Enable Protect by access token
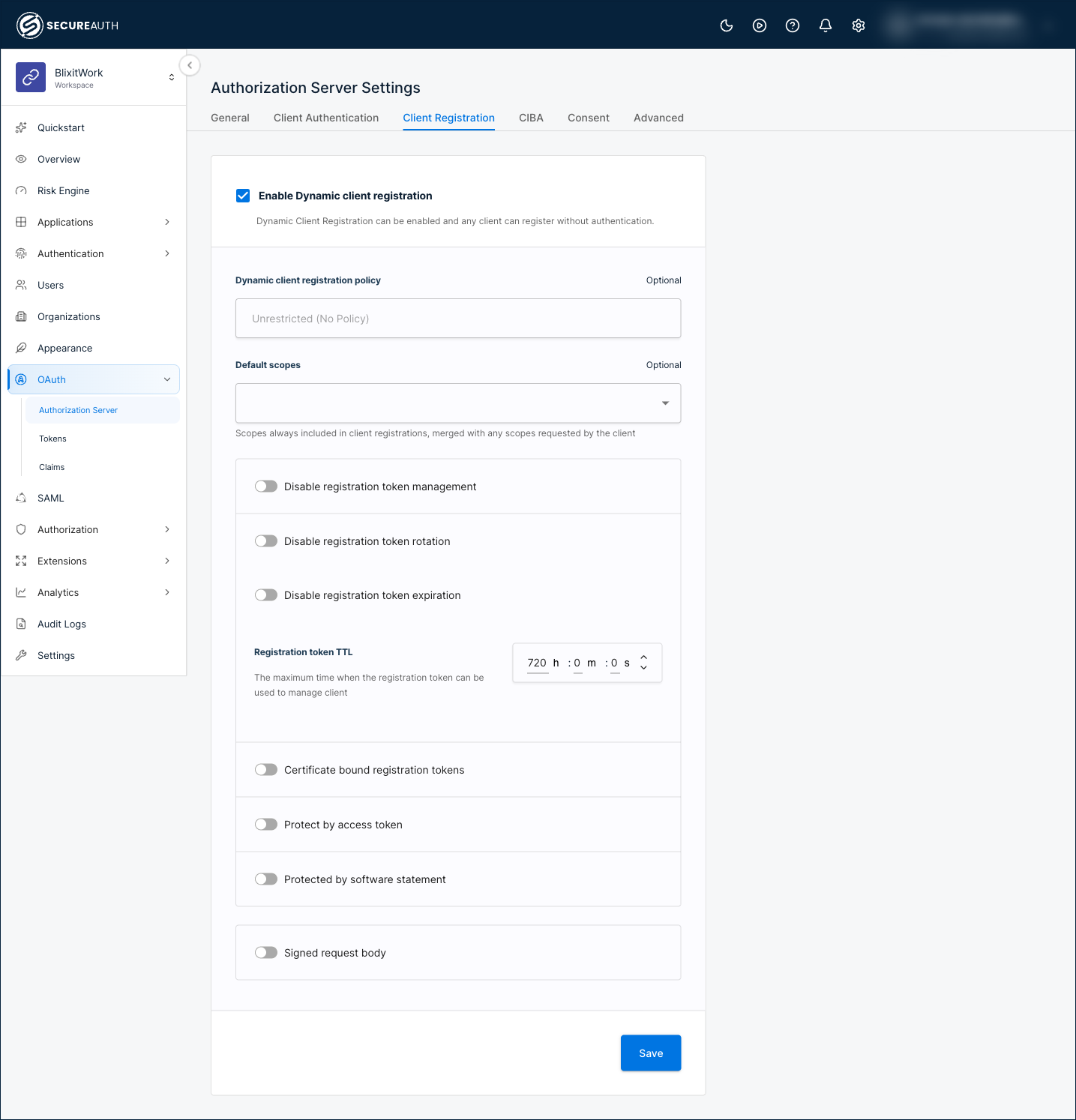This screenshot has height=1120, width=1076. click(x=266, y=825)
